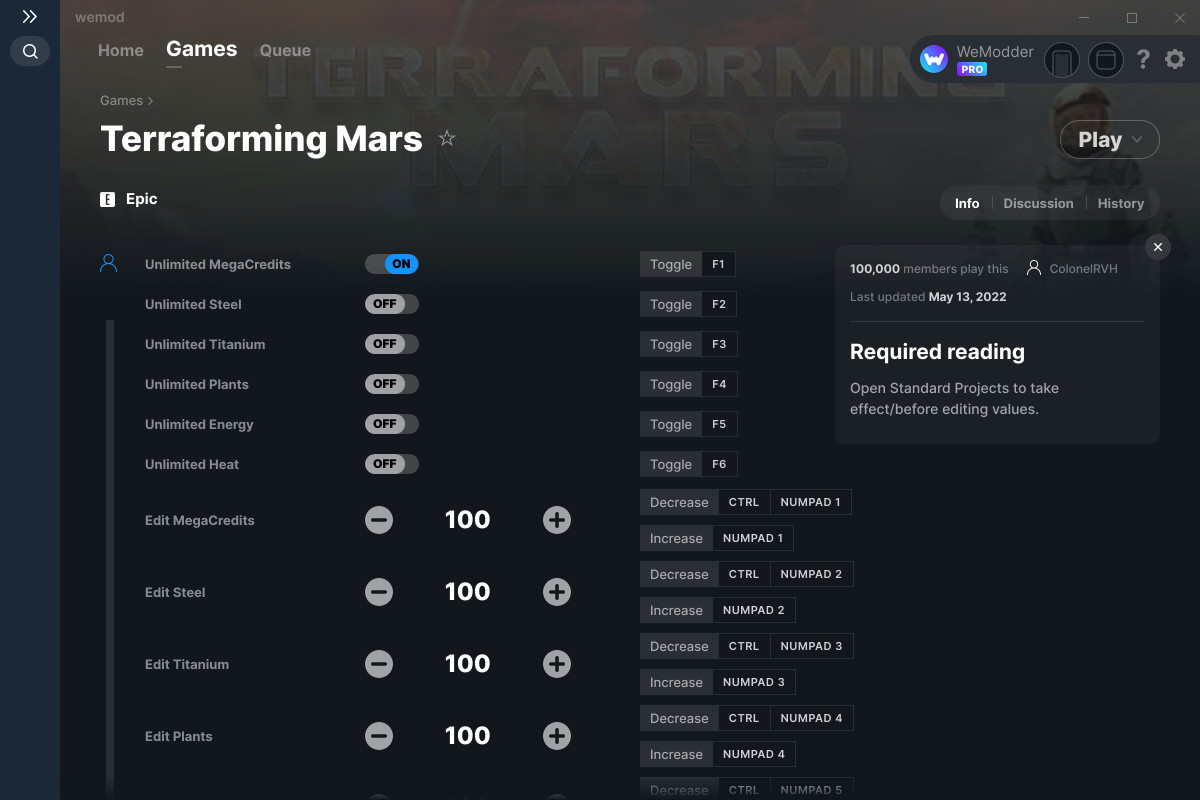Select the player category icon
The height and width of the screenshot is (800, 1200).
[109, 264]
